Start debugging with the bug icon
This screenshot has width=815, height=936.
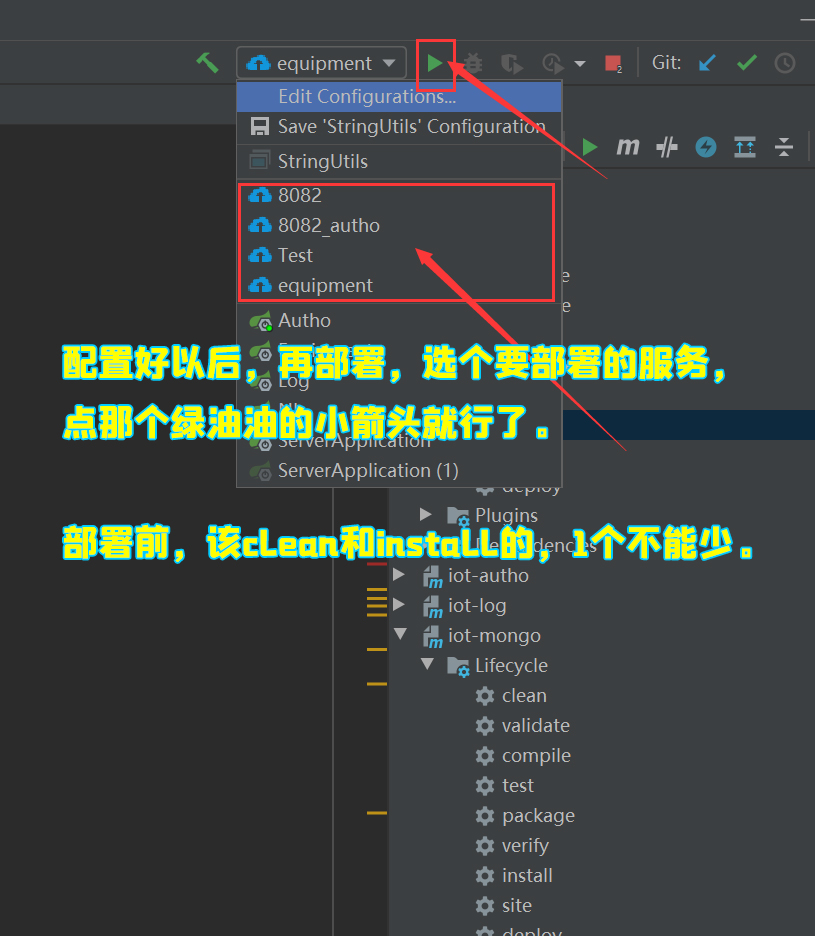pos(473,63)
